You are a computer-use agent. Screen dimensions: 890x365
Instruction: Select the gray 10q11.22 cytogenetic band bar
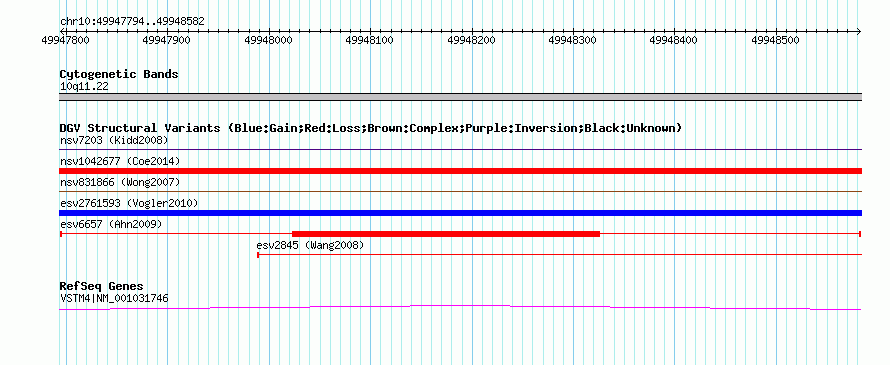[460, 97]
